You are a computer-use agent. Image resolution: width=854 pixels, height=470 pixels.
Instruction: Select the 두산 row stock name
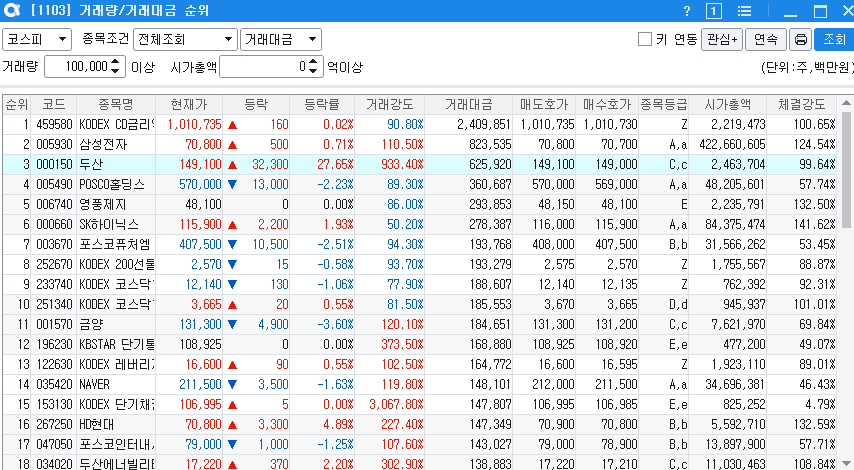coord(91,164)
